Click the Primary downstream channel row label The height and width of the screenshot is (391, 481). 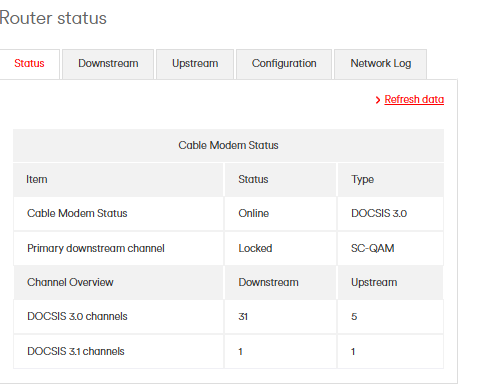click(96, 249)
